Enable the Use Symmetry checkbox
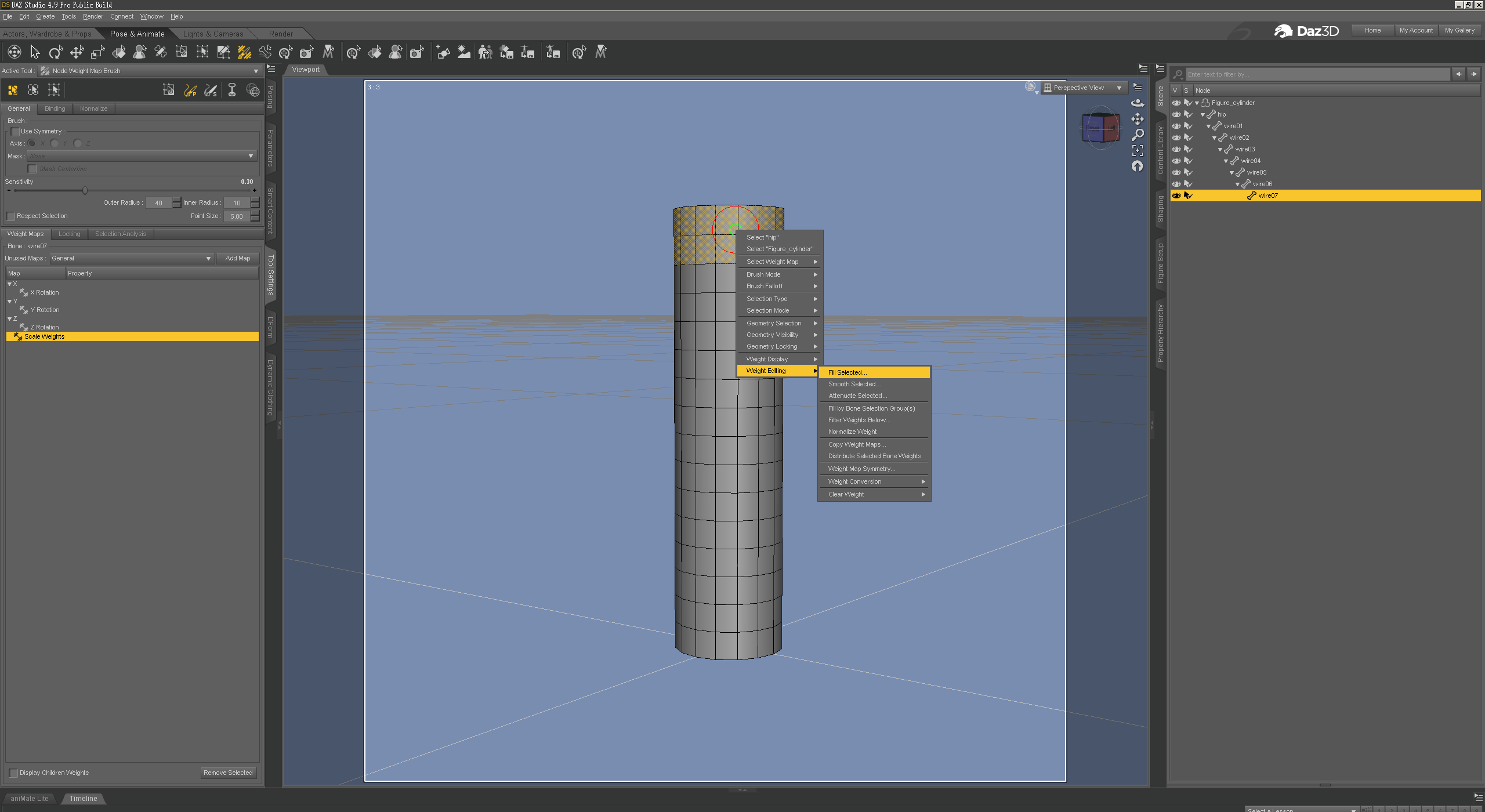This screenshot has width=1485, height=812. click(16, 132)
